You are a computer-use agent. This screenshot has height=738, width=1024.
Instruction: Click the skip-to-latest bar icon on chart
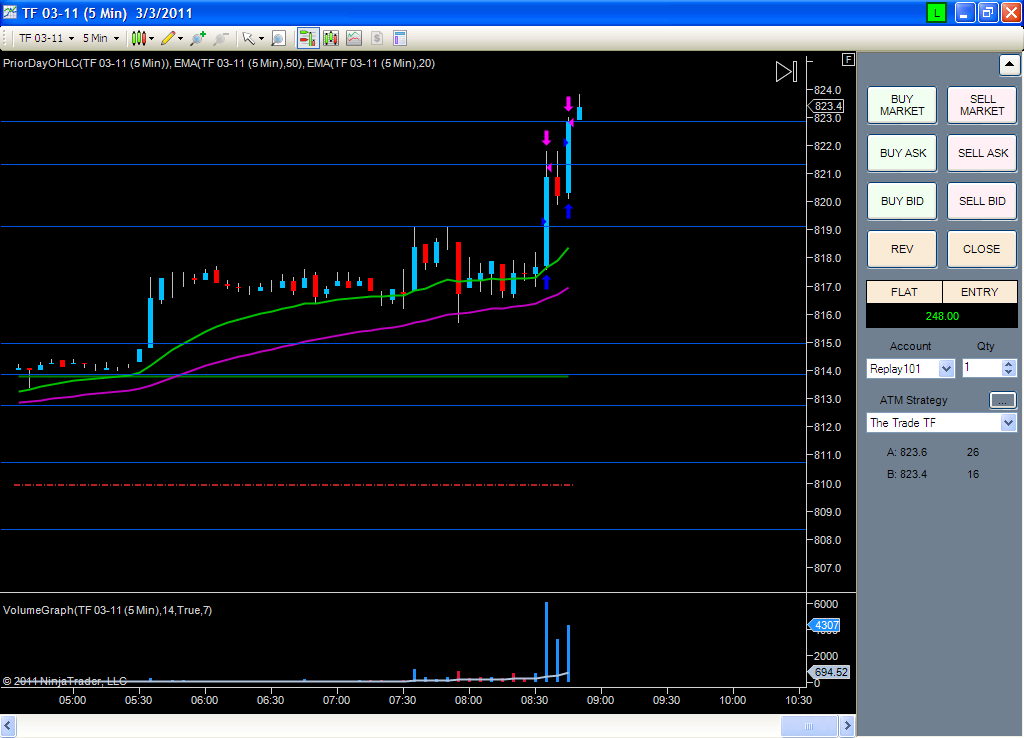(786, 72)
